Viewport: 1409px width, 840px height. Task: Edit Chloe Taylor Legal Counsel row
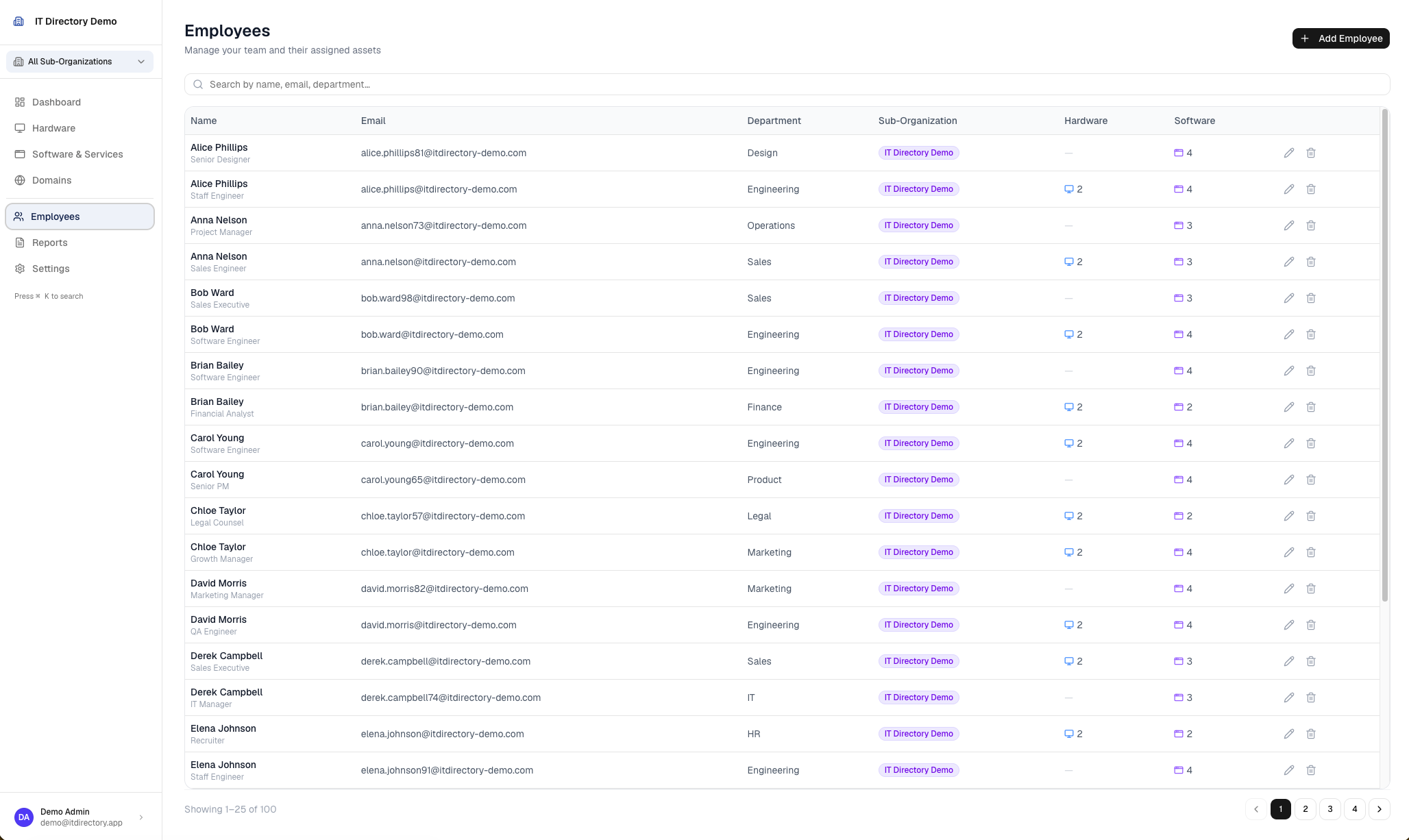1289,516
